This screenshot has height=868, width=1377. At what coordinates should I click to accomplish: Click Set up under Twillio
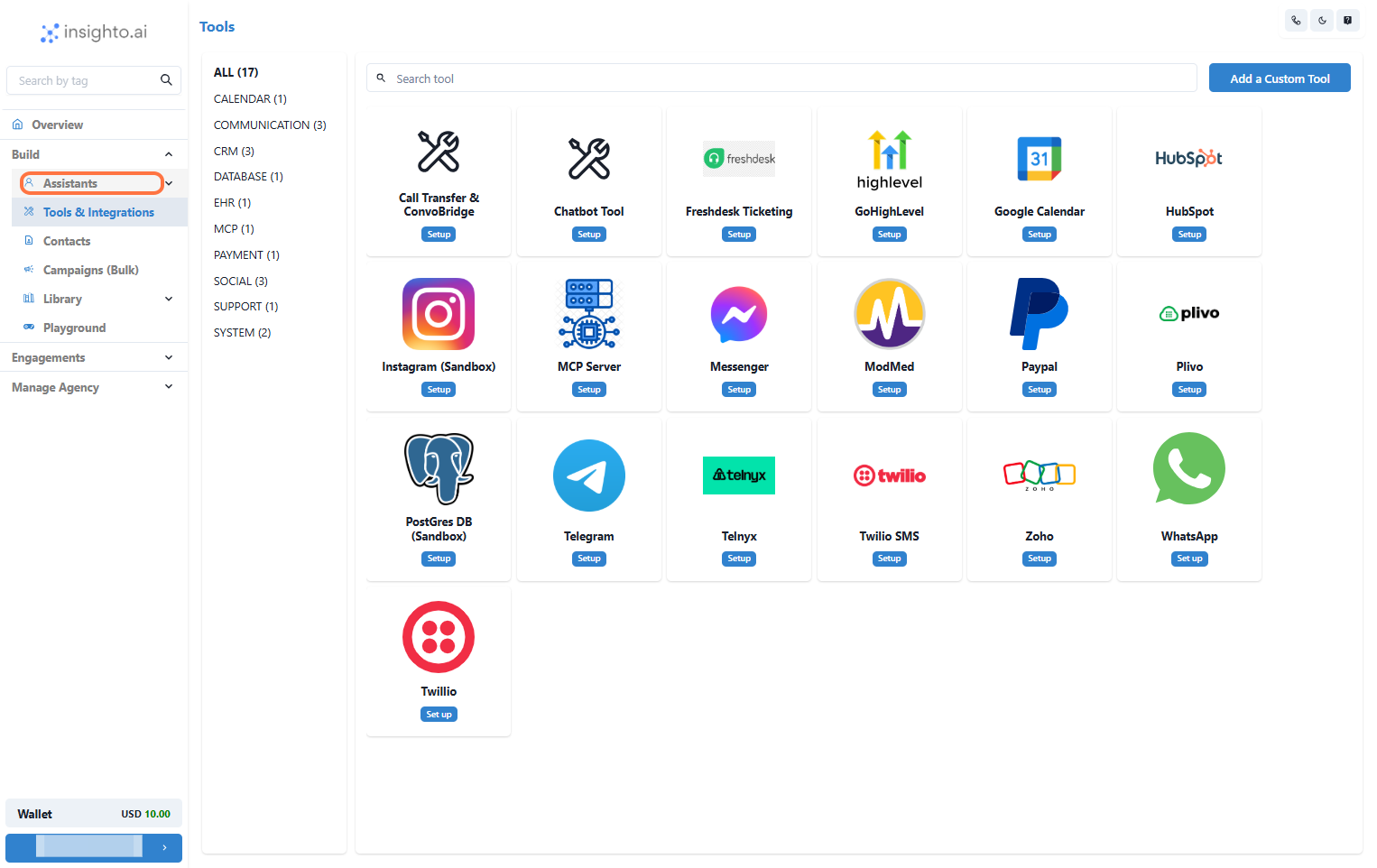pyautogui.click(x=439, y=714)
